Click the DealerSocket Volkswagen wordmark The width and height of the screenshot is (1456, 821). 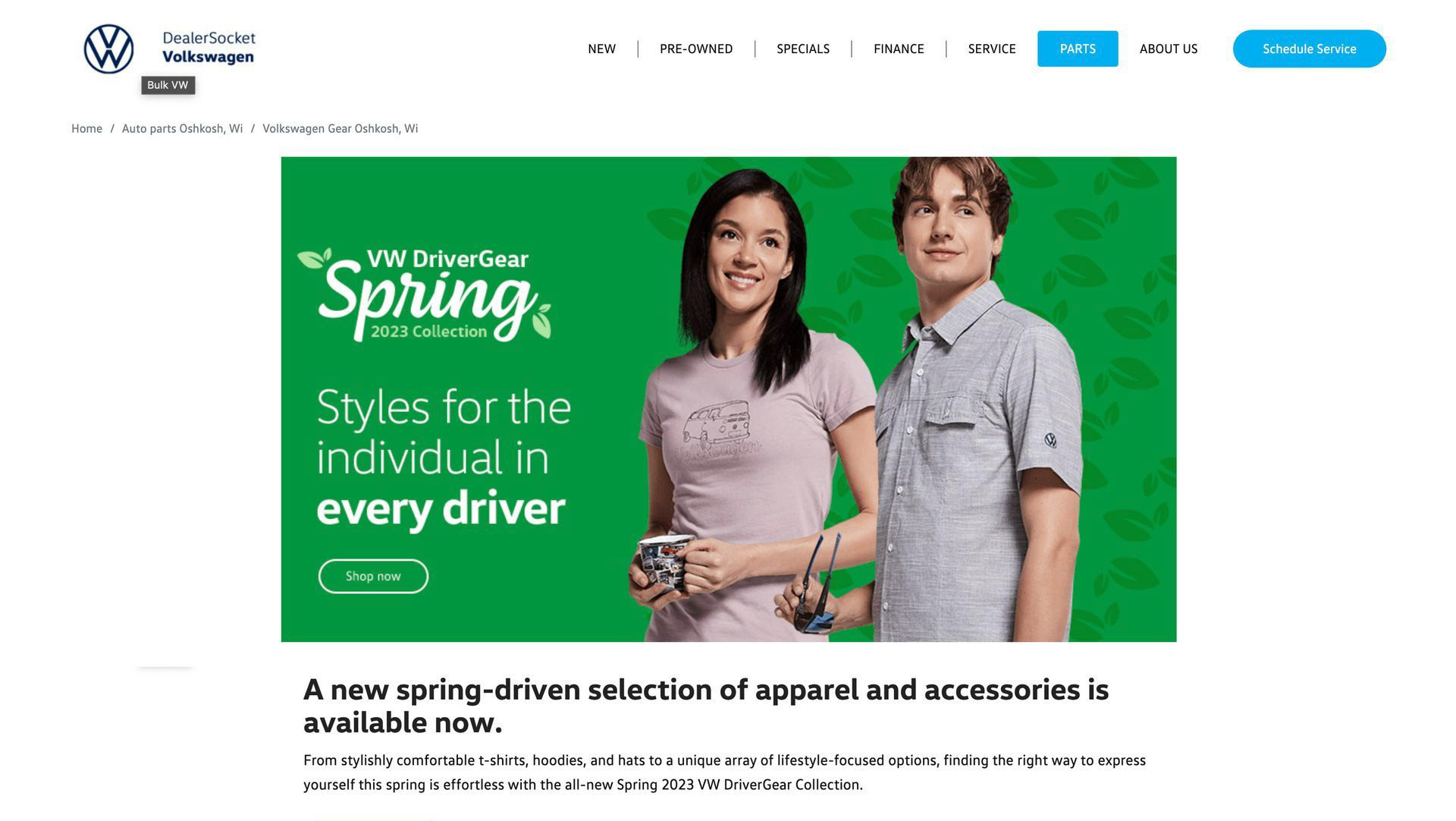[x=209, y=48]
